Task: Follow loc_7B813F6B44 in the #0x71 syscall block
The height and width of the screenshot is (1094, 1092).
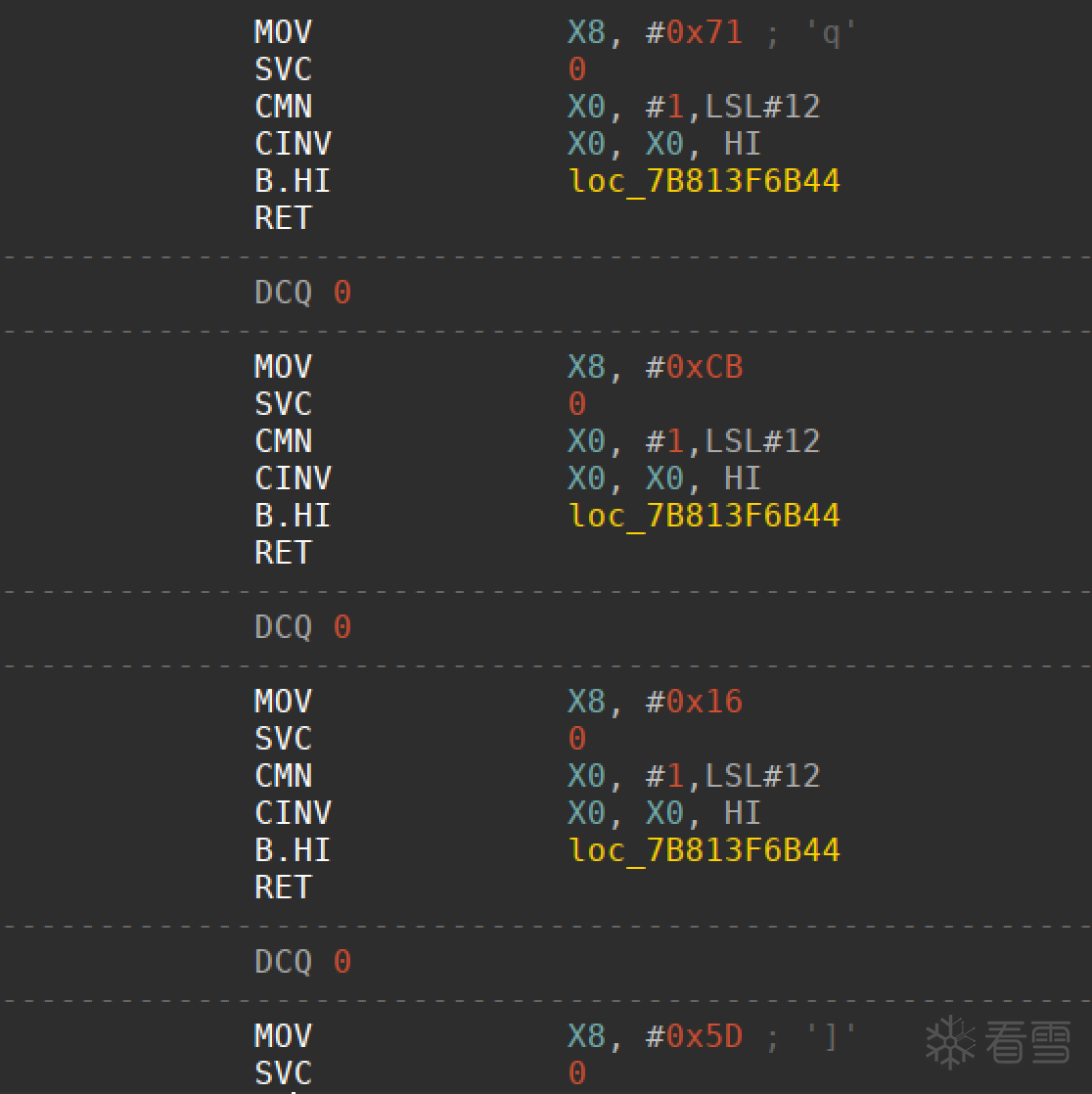Action: point(705,181)
